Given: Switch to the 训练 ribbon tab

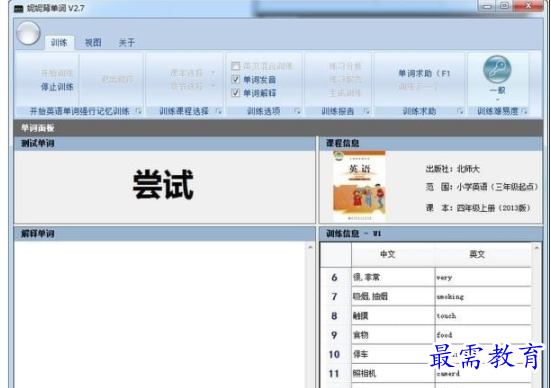Looking at the screenshot, I should point(59,43).
